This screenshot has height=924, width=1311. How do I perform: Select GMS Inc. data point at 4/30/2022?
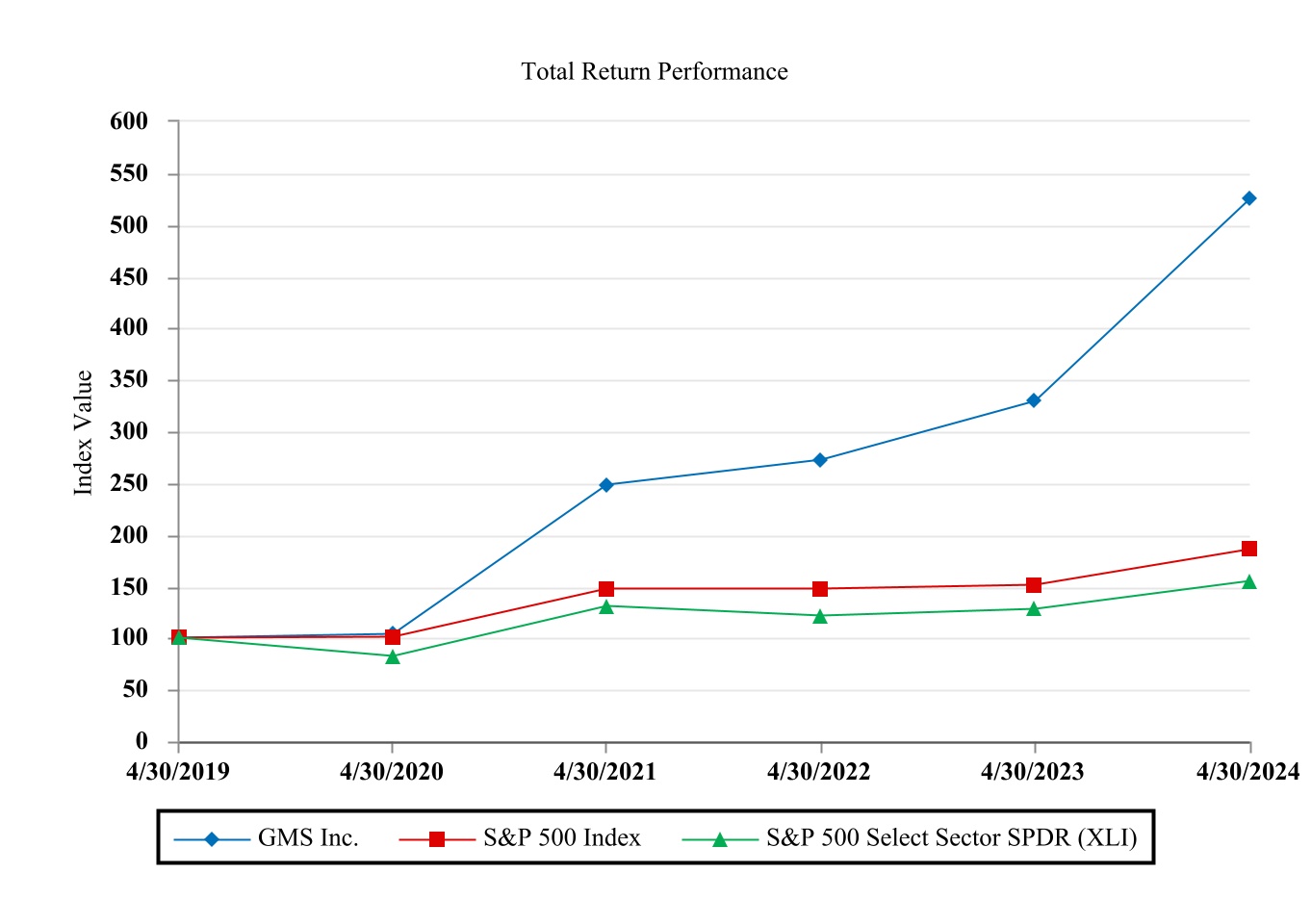coord(820,460)
